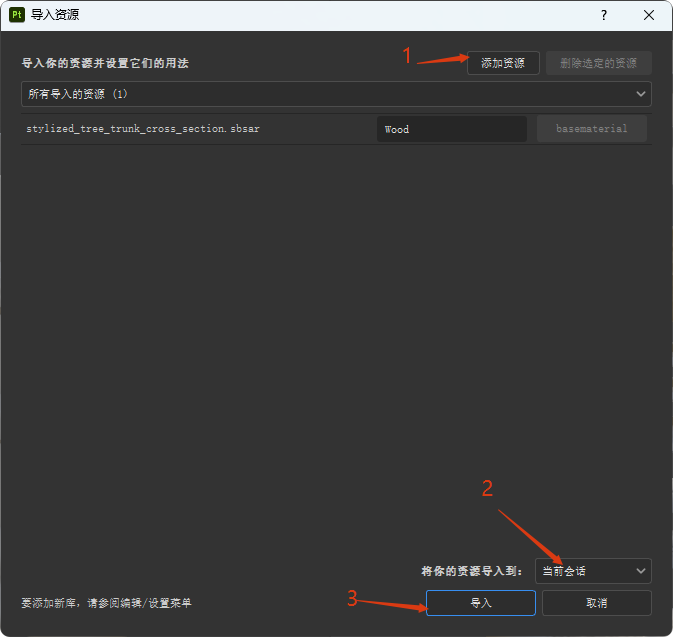Click the 将你的资源导入到 label
This screenshot has width=673, height=637.
click(472, 571)
